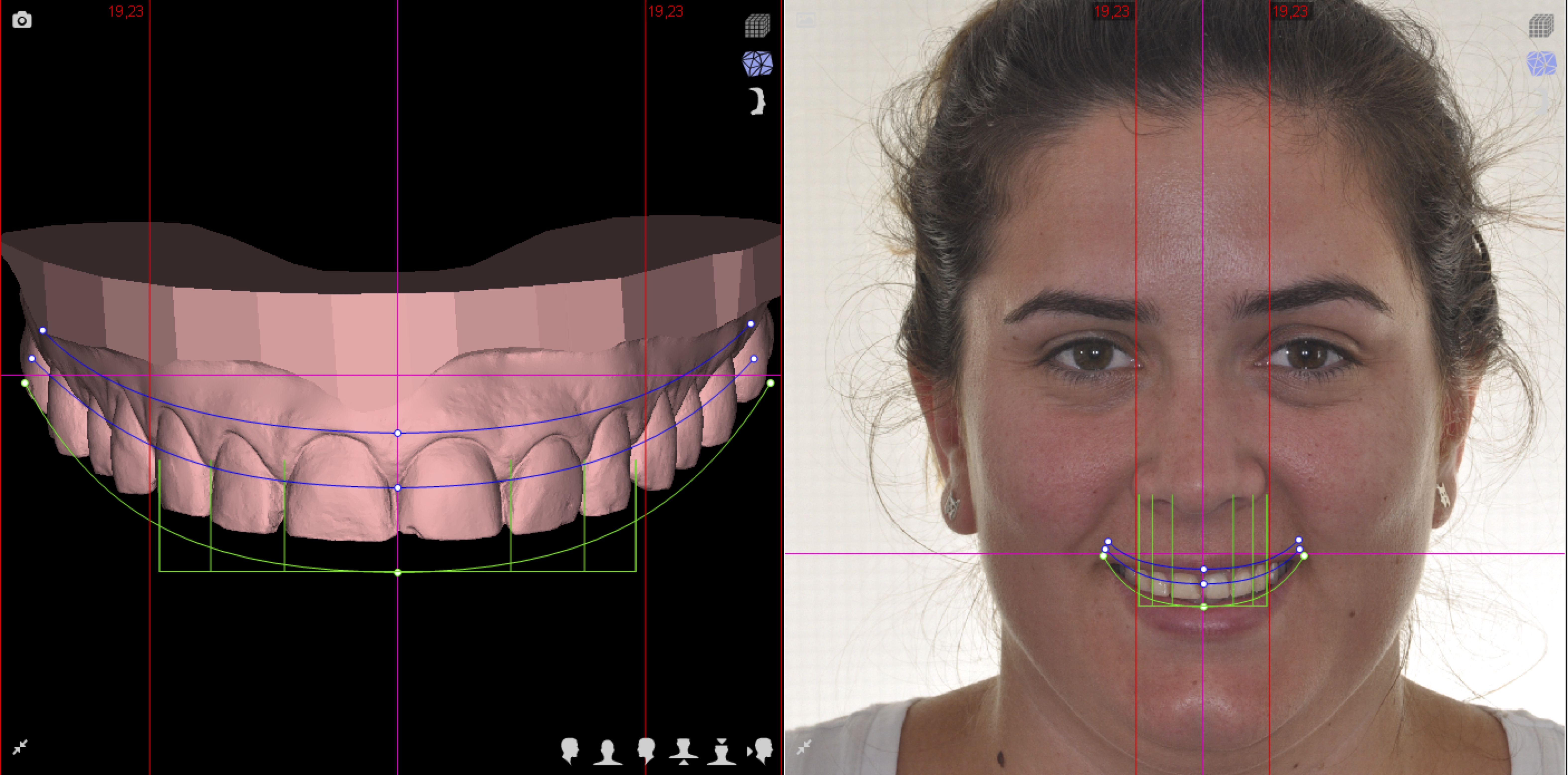Select the head view from behind icon
Viewport: 1568px width, 775px height.
[608, 752]
